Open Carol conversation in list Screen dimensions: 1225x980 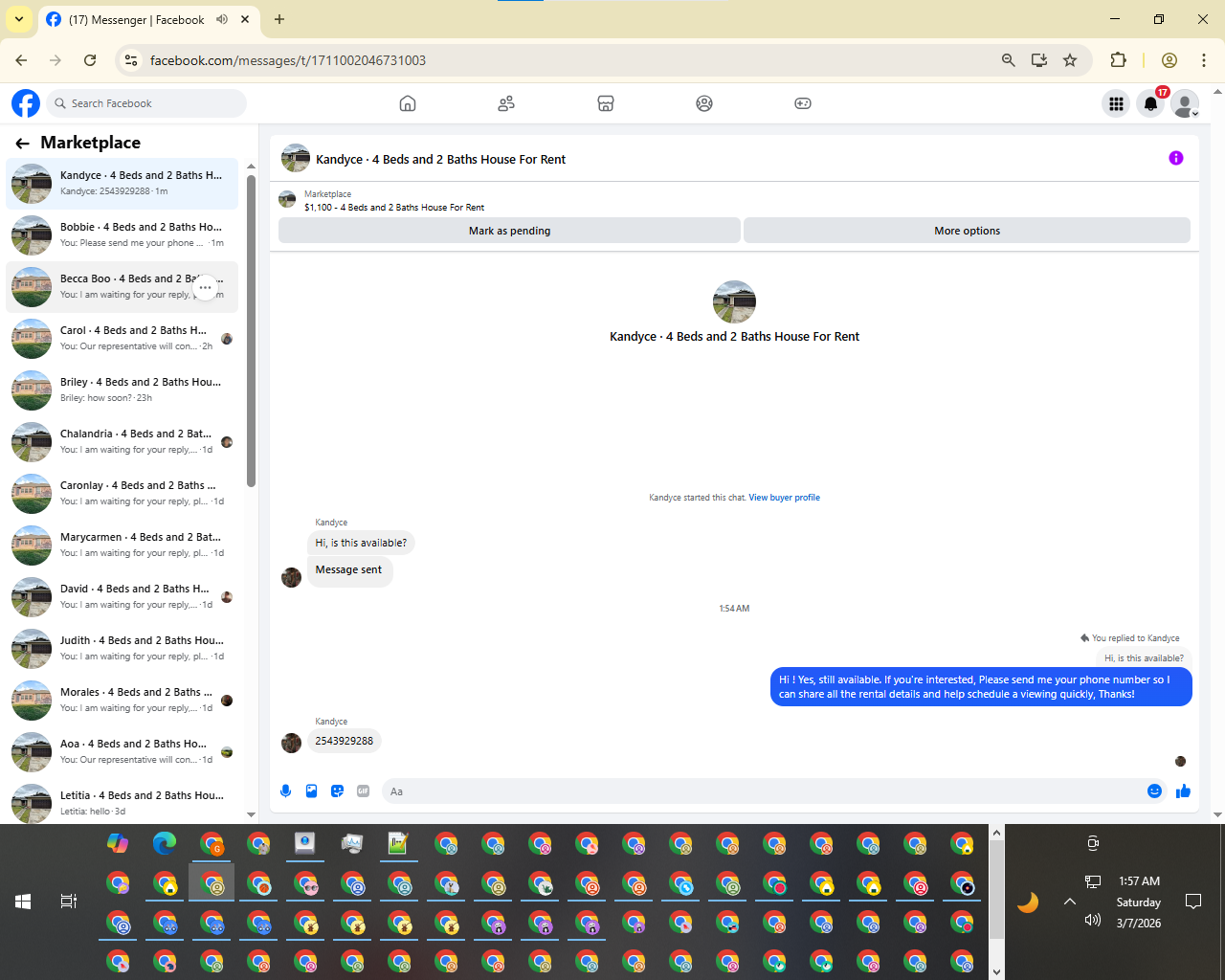pyautogui.click(x=122, y=339)
